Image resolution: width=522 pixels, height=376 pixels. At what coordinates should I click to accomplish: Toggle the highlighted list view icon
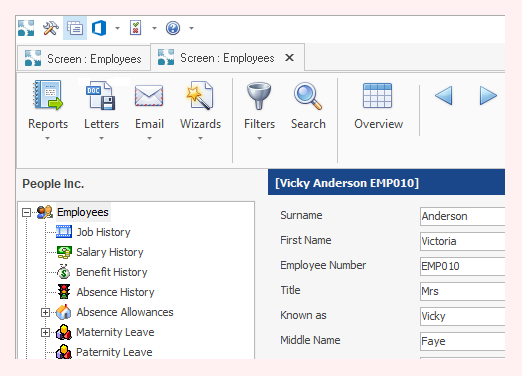click(x=75, y=28)
